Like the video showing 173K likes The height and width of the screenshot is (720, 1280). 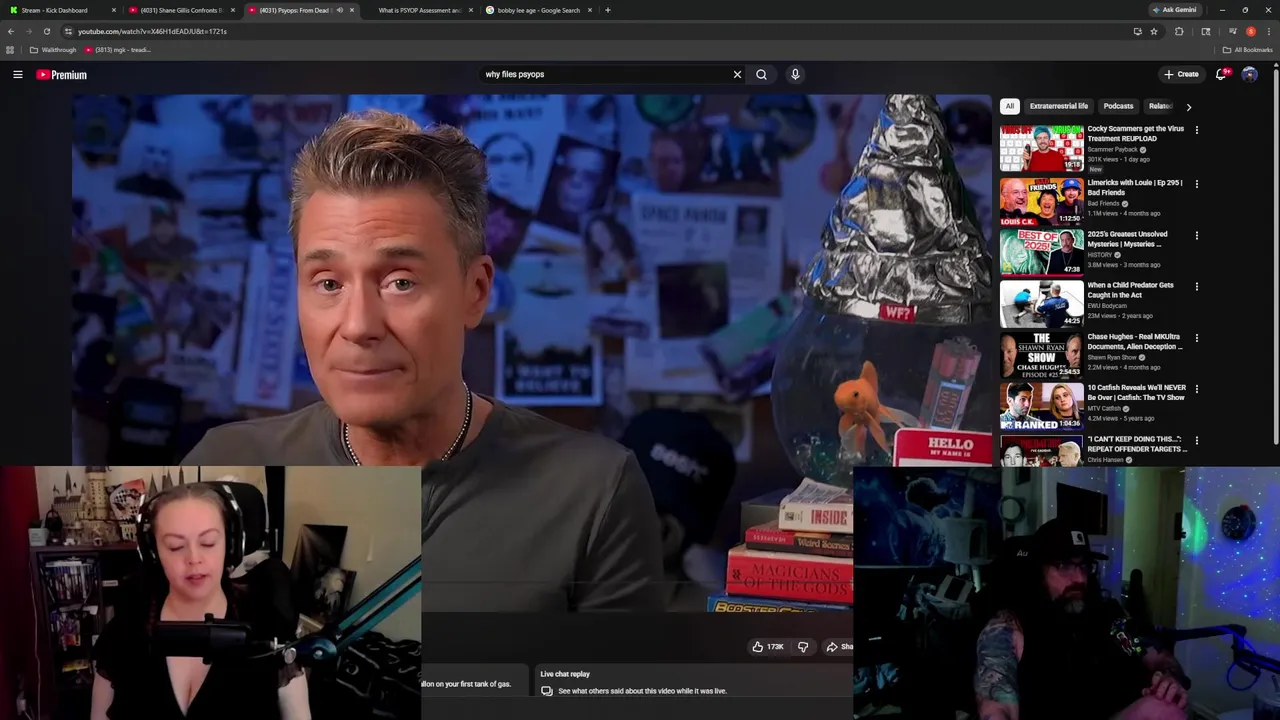(x=768, y=647)
